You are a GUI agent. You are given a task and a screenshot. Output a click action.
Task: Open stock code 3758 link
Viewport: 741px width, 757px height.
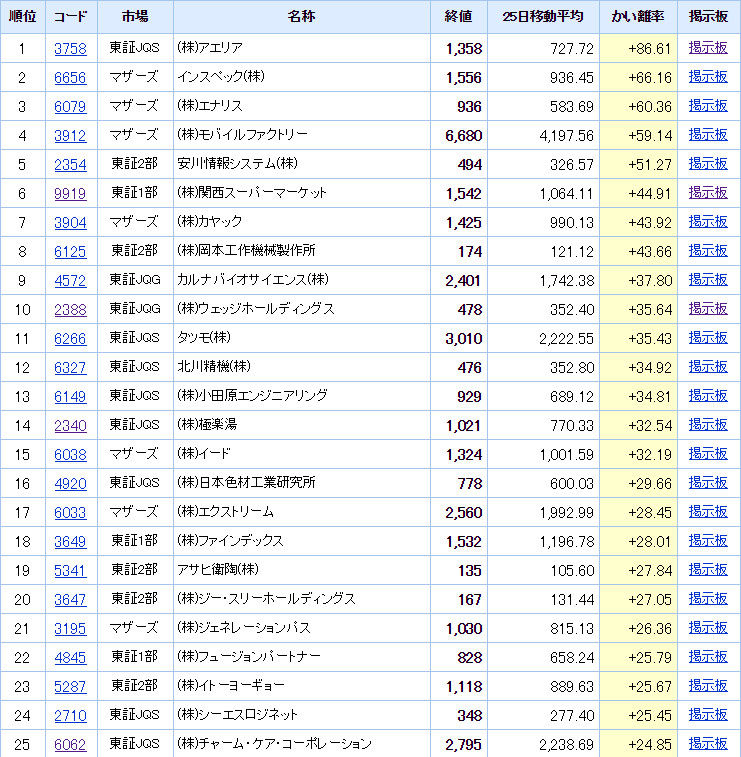[70, 49]
